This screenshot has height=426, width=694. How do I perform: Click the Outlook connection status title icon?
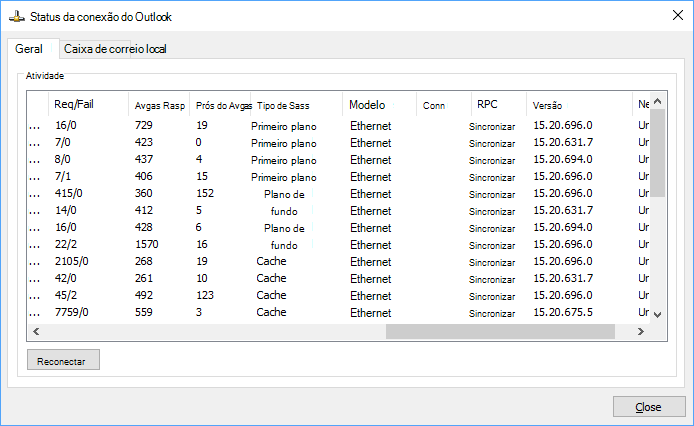17,17
